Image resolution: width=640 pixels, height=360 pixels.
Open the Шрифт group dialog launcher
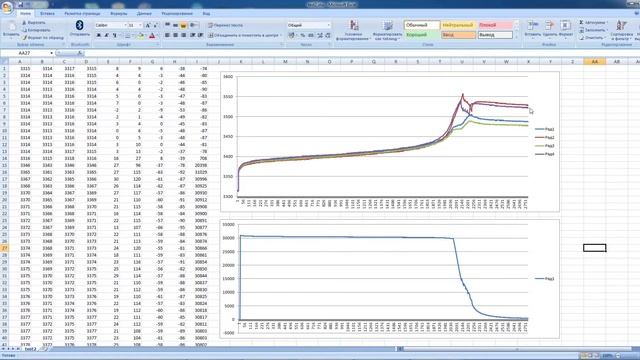pyautogui.click(x=158, y=44)
